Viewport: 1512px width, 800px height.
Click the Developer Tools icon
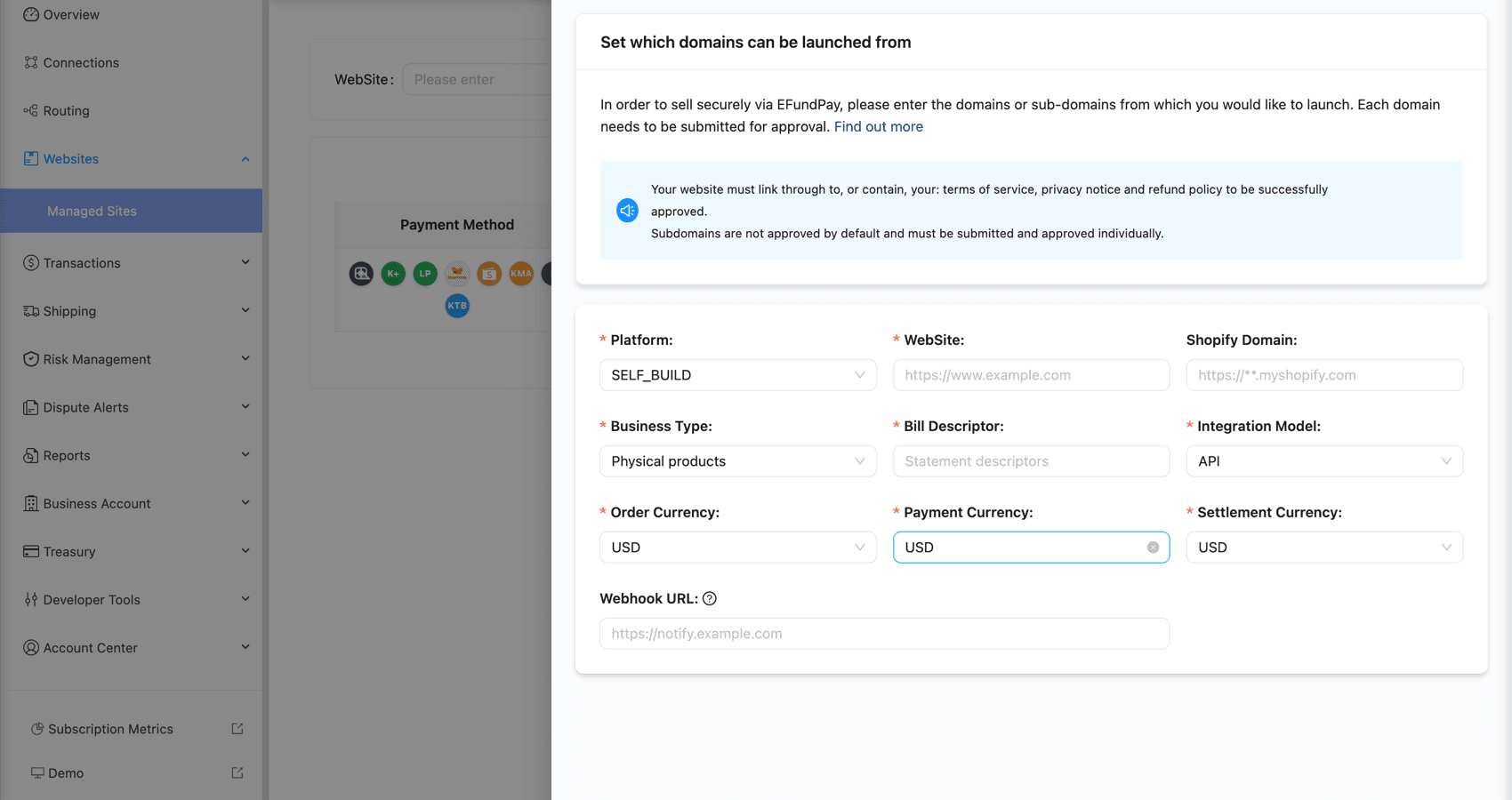[31, 599]
